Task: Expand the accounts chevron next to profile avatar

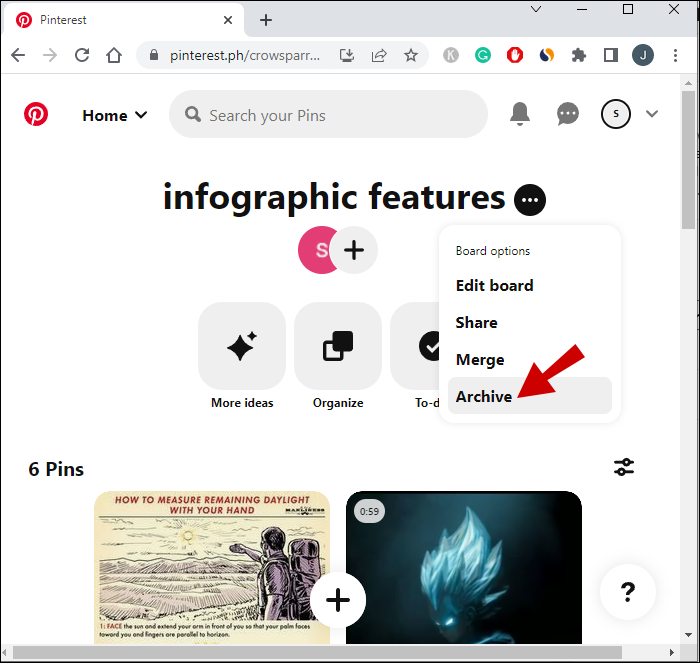Action: coord(652,114)
